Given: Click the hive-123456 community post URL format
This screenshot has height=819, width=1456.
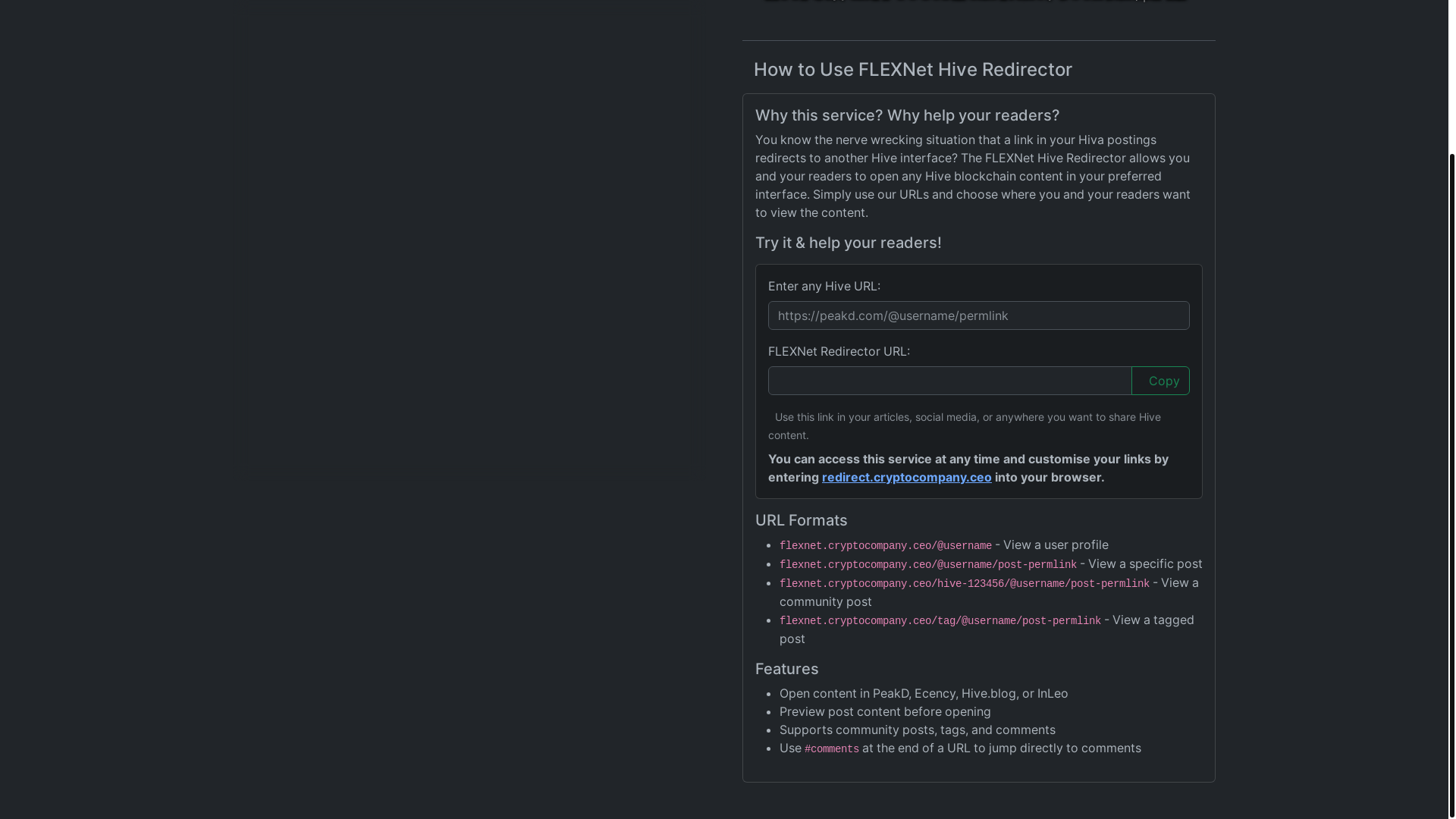Looking at the screenshot, I should click(x=964, y=584).
